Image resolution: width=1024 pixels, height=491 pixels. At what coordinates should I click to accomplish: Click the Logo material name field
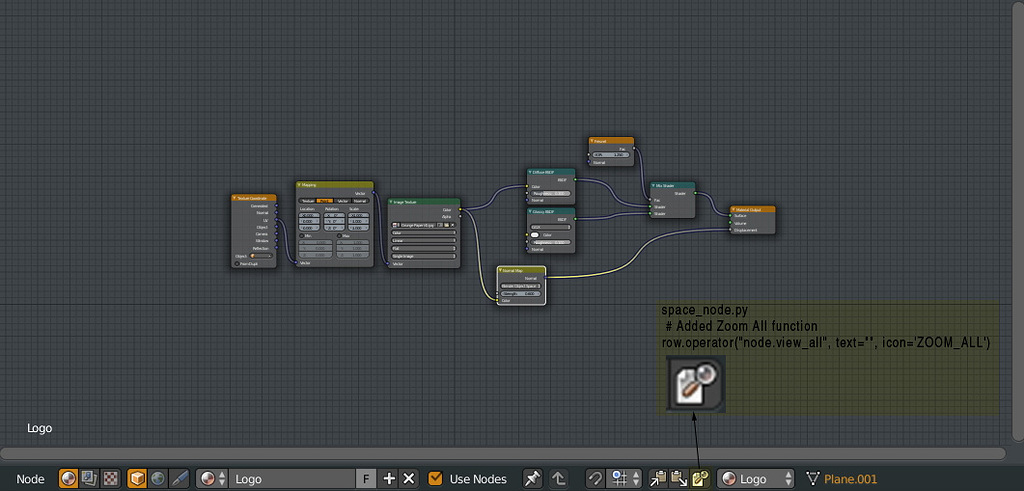click(292, 479)
